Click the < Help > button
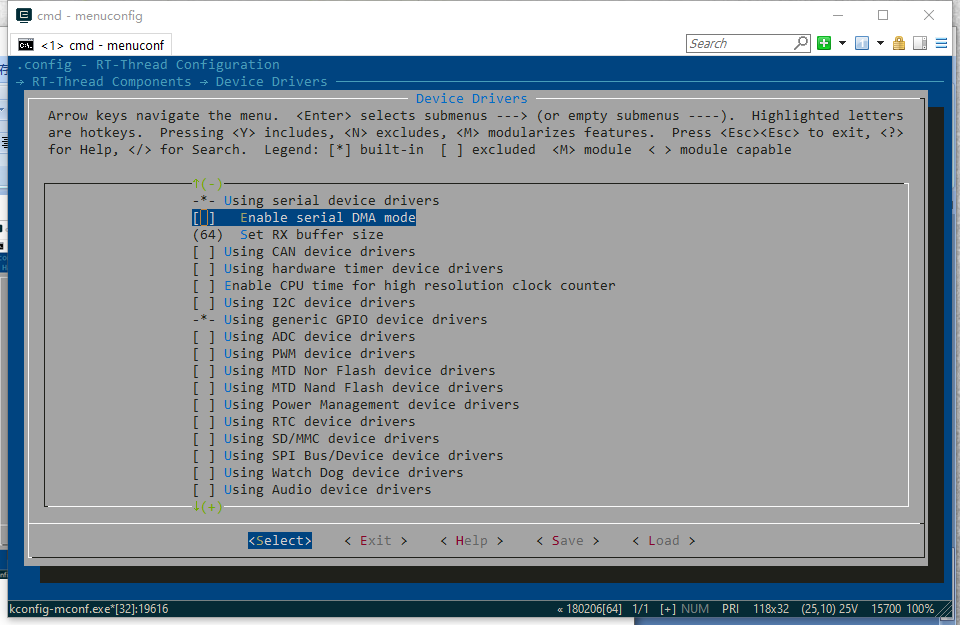Image resolution: width=960 pixels, height=625 pixels. coord(471,541)
